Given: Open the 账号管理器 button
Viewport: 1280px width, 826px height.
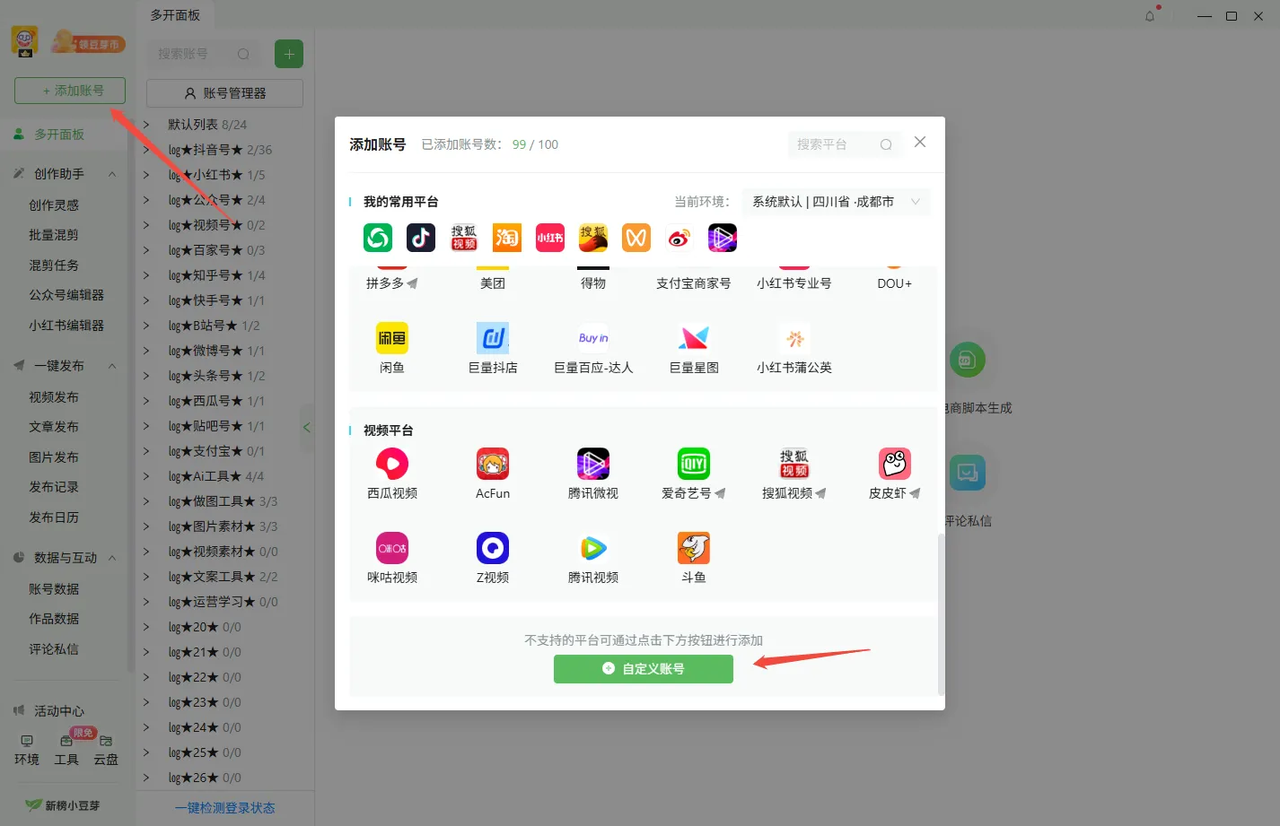Looking at the screenshot, I should 225,93.
